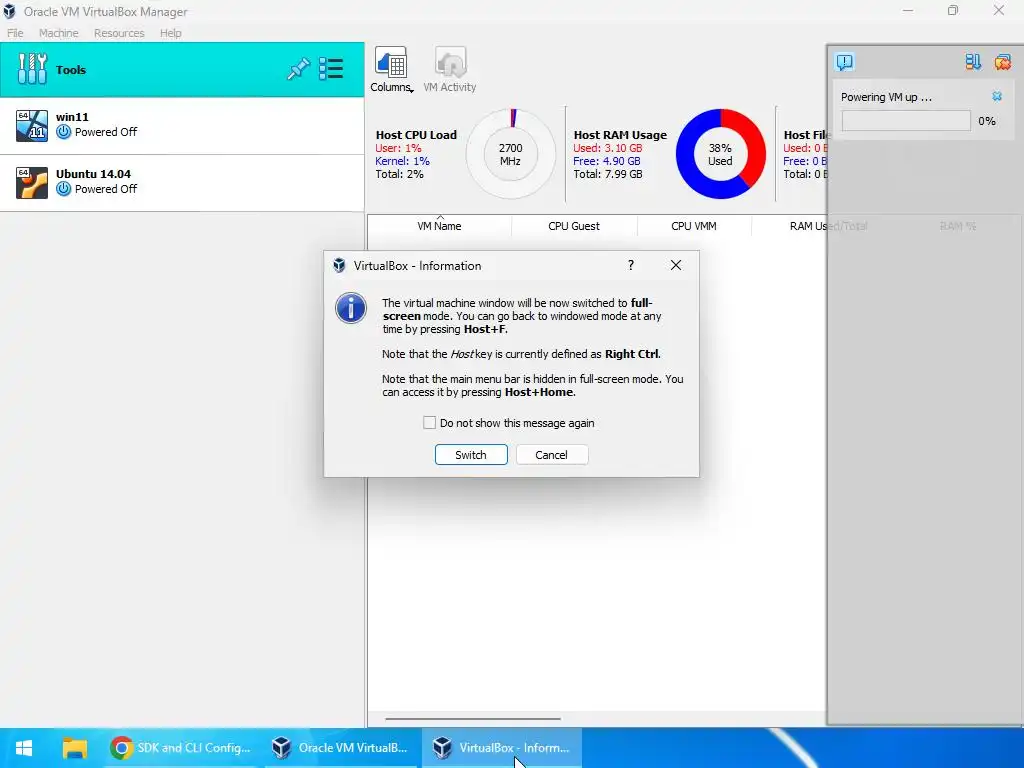Cancel the Powering VM up progress
The height and width of the screenshot is (768, 1024).
coord(997,97)
